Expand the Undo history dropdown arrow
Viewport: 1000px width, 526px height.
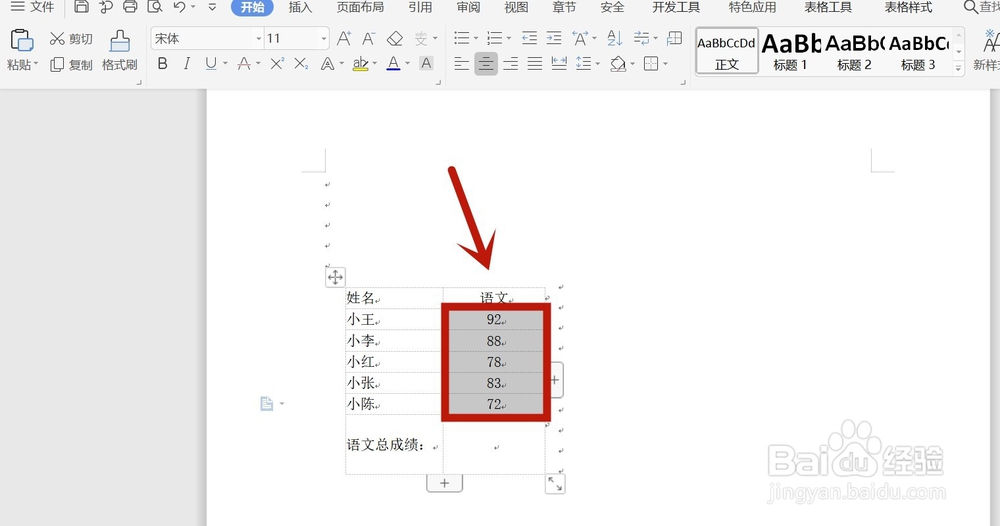click(x=193, y=8)
